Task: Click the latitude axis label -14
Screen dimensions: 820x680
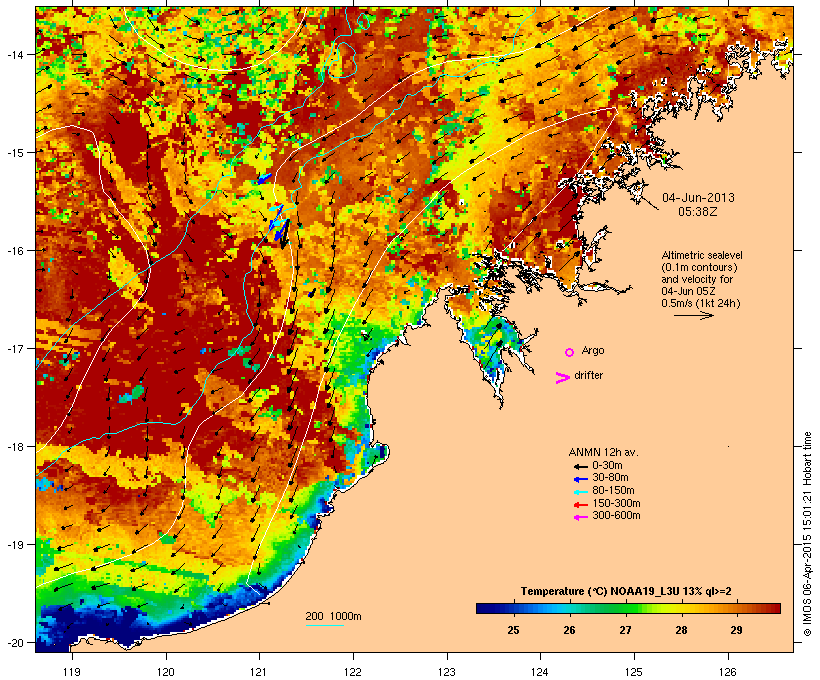Action: [x=15, y=55]
